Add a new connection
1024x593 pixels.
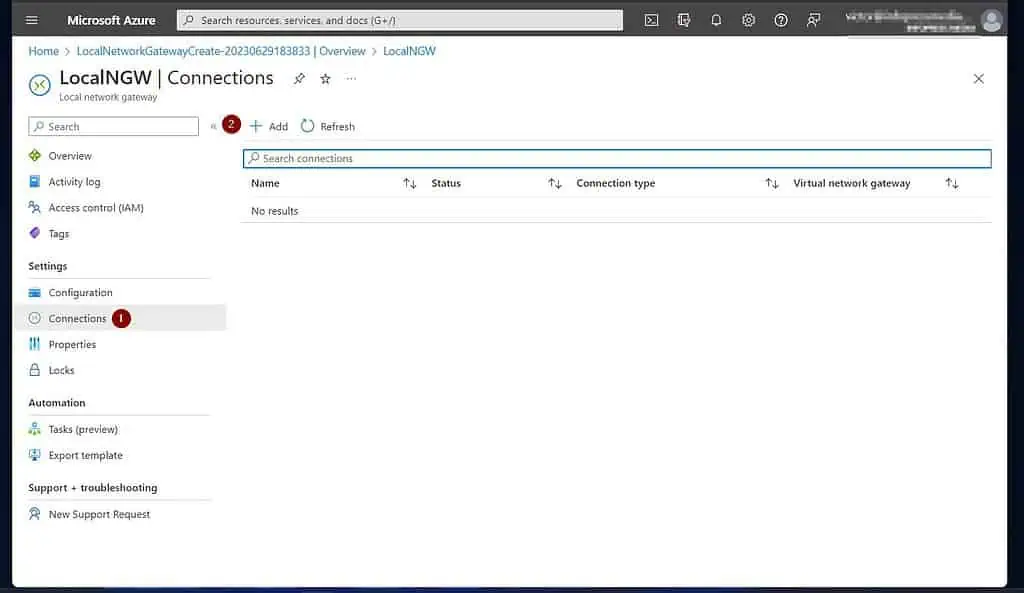[x=269, y=127]
